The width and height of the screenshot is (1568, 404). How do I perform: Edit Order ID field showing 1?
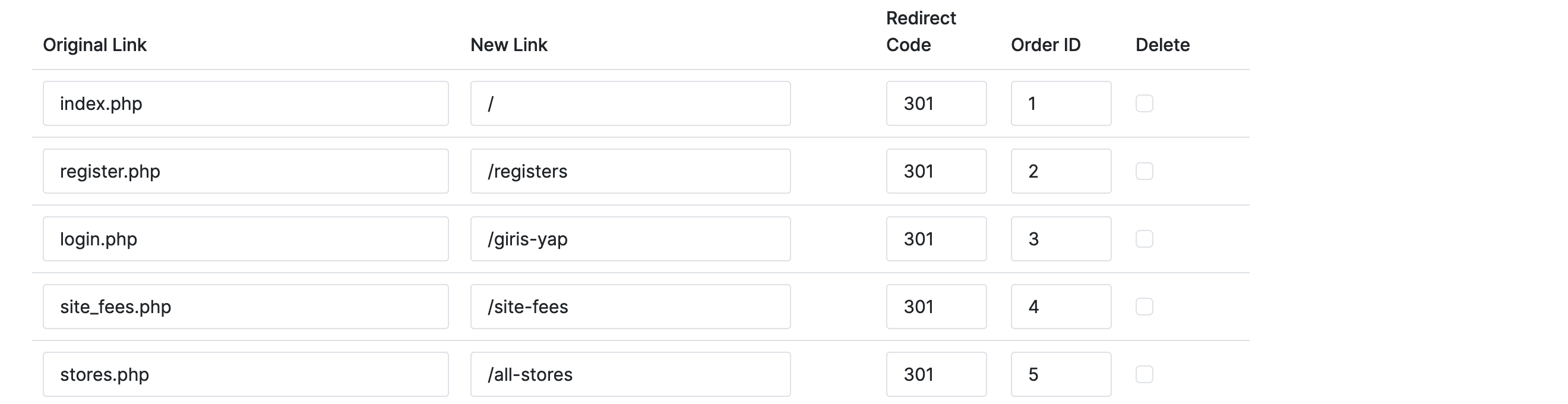[x=1060, y=103]
